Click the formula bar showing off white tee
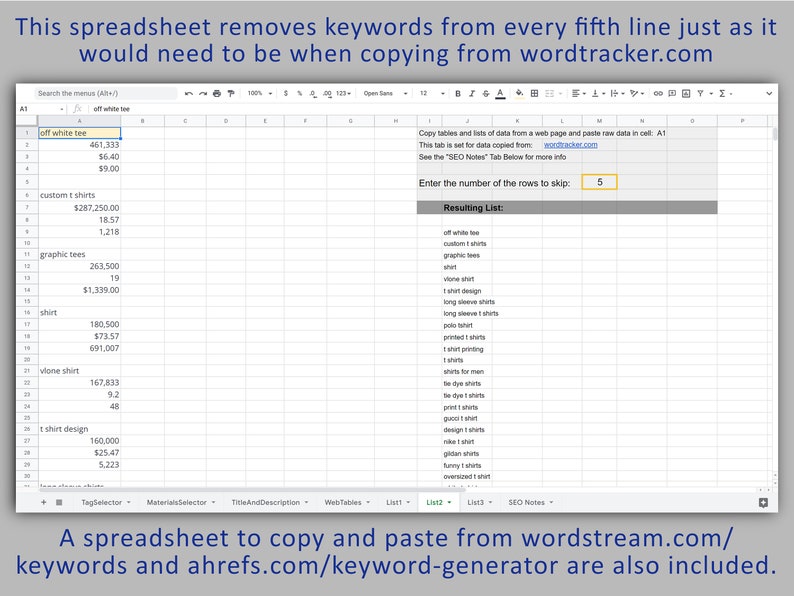The image size is (794, 596). 430,109
